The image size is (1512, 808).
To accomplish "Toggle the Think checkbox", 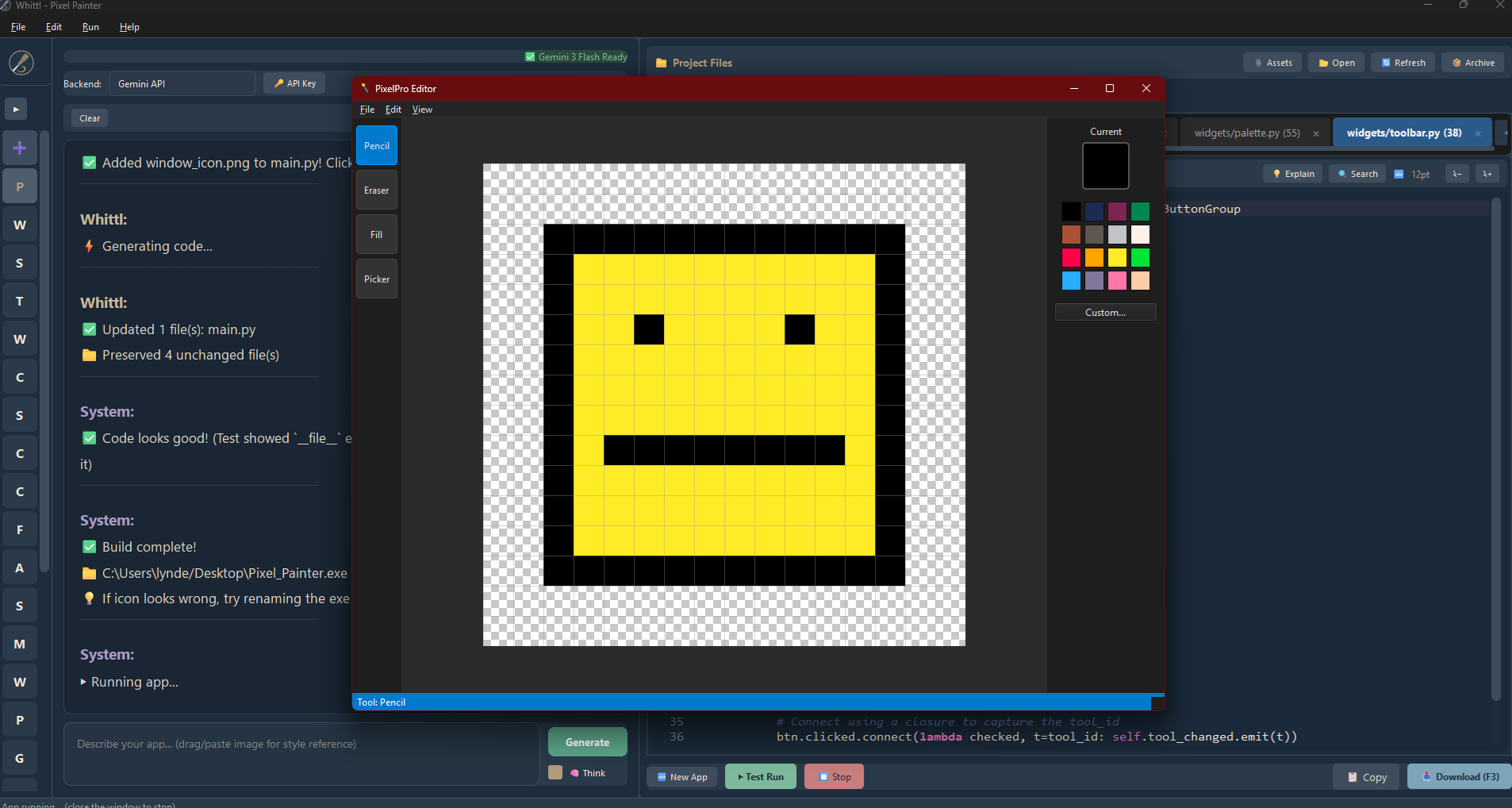I will tap(555, 773).
